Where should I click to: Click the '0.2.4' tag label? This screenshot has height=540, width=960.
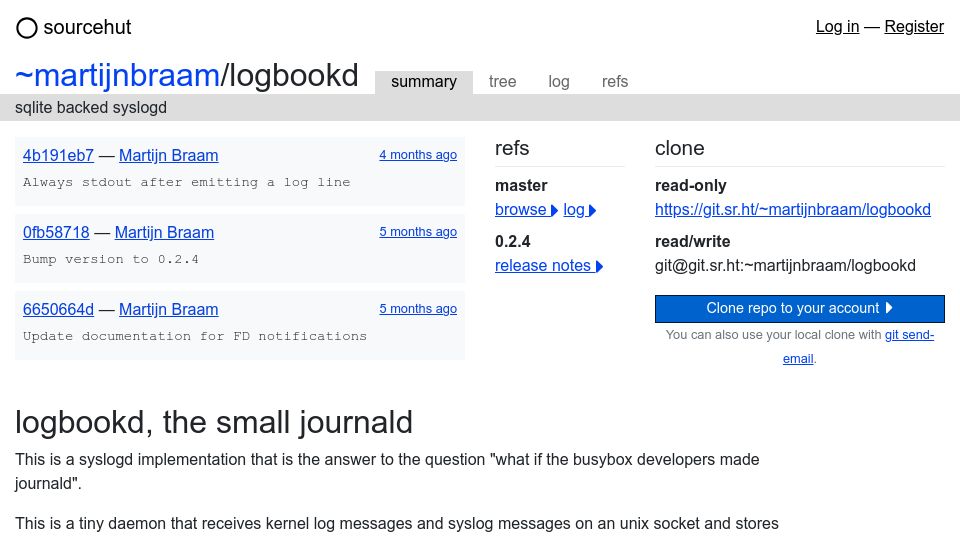tap(512, 241)
